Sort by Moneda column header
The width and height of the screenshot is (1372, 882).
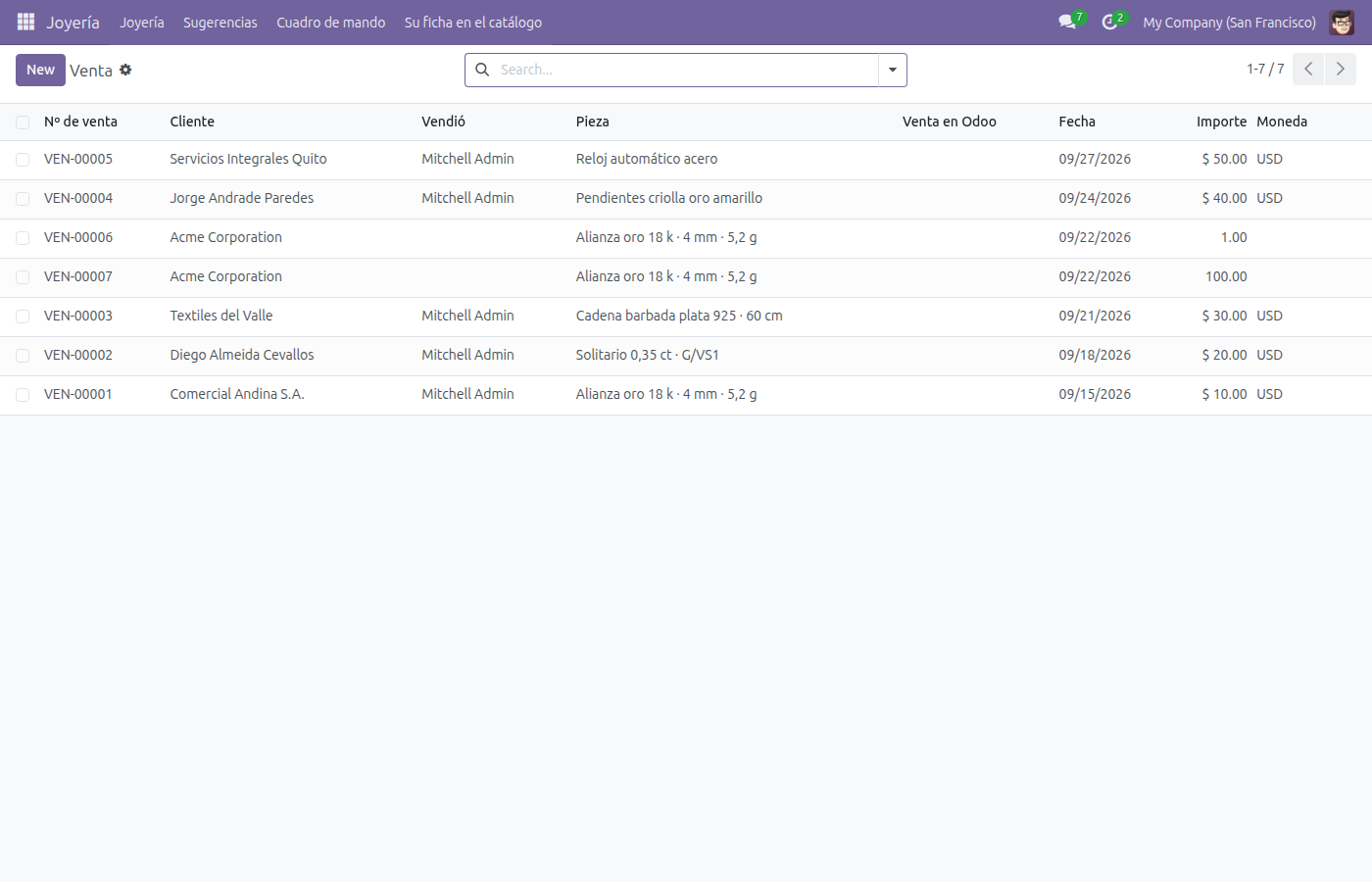[1282, 122]
